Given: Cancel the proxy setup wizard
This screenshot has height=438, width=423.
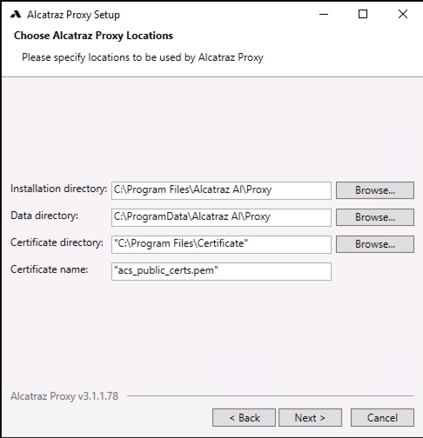Looking at the screenshot, I should coord(382,418).
